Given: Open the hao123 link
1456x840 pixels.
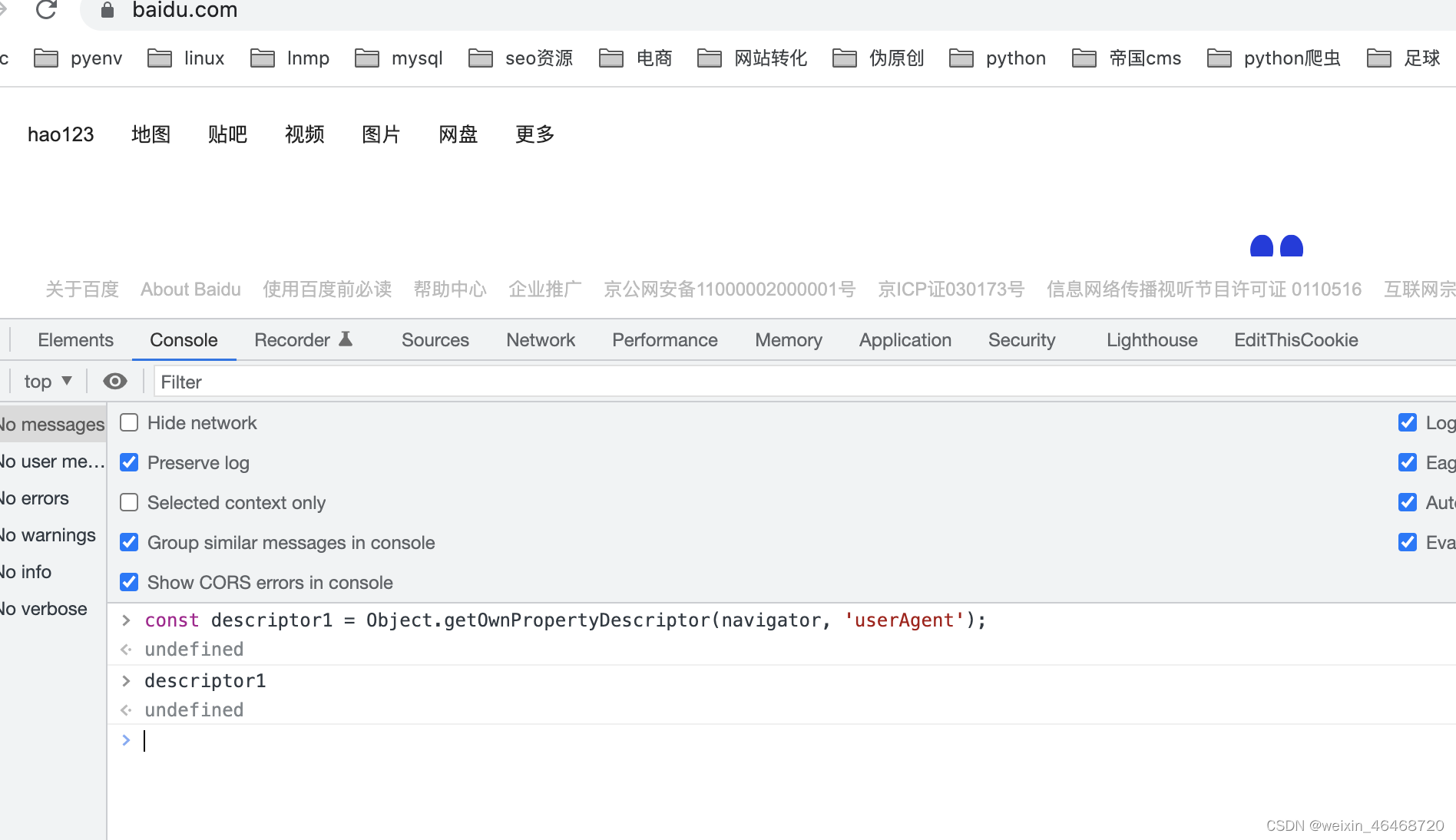Looking at the screenshot, I should point(61,134).
